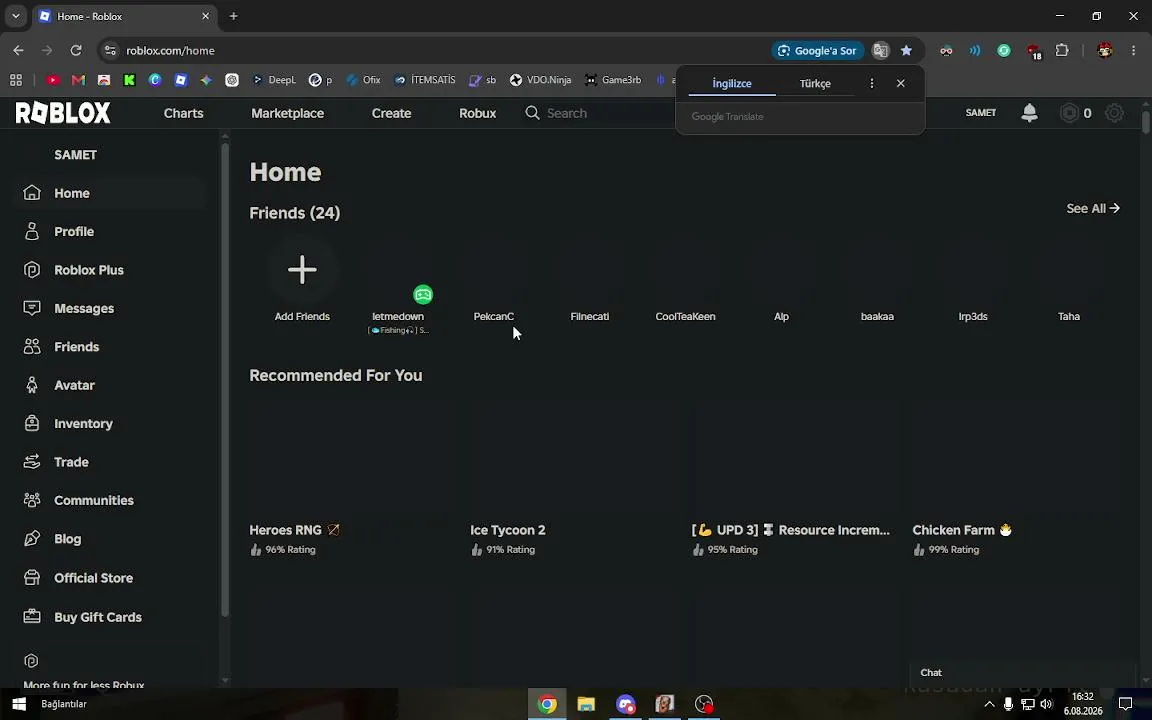Image resolution: width=1152 pixels, height=720 pixels.
Task: Click the Gmail bookmark icon
Action: tap(79, 80)
